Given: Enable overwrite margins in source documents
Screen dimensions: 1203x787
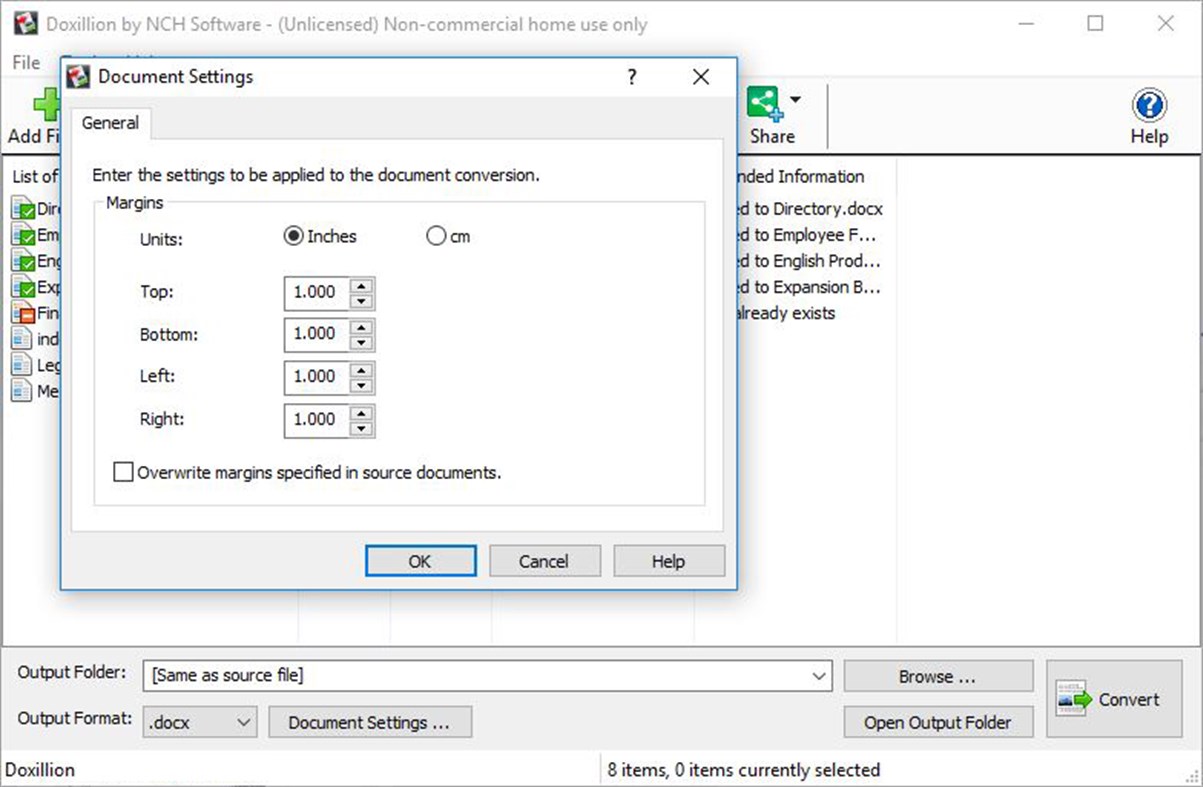Looking at the screenshot, I should click(123, 471).
